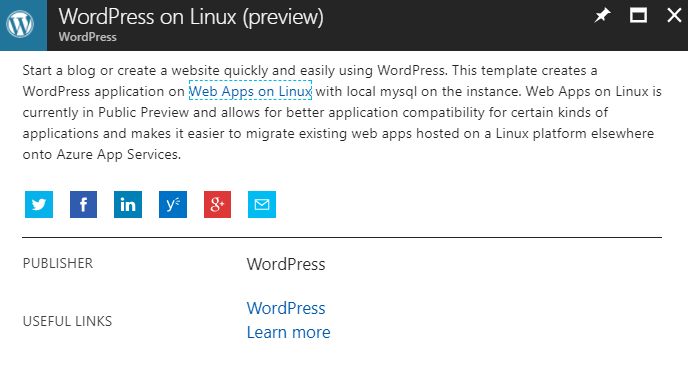Follow the Learn more link
This screenshot has width=688, height=379.
pyautogui.click(x=288, y=333)
